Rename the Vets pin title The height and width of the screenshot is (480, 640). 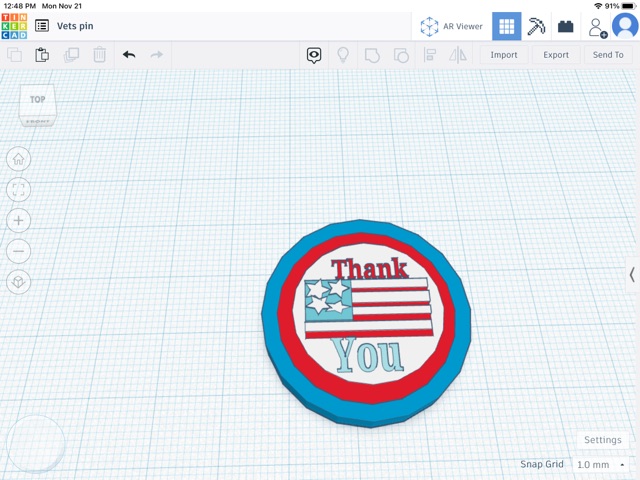[75, 26]
